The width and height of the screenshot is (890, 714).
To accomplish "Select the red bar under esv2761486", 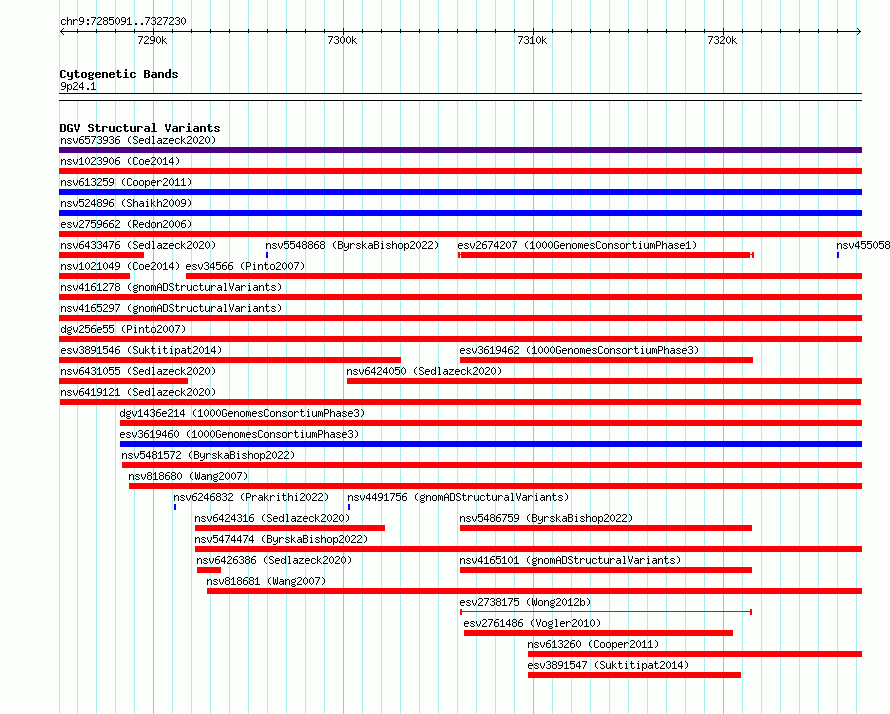I will (x=598, y=633).
